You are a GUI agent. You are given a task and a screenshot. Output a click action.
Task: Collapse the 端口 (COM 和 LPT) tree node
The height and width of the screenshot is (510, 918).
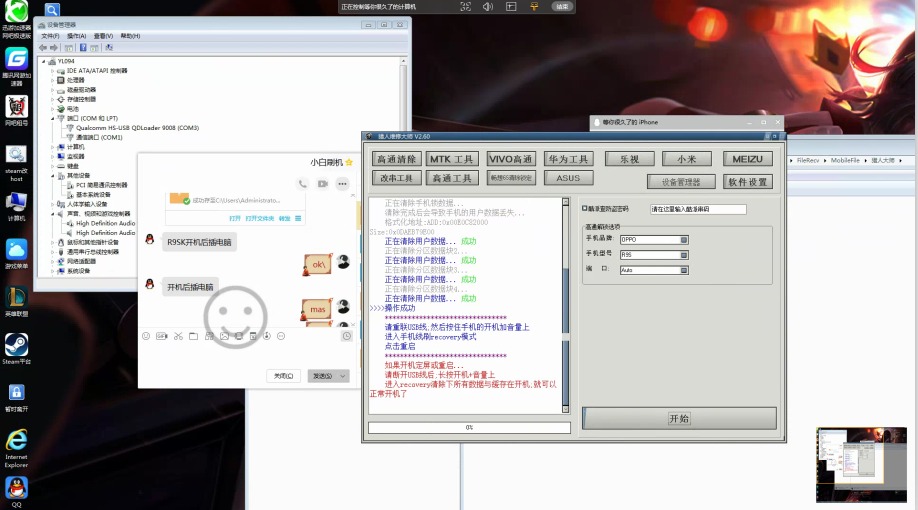[x=53, y=118]
